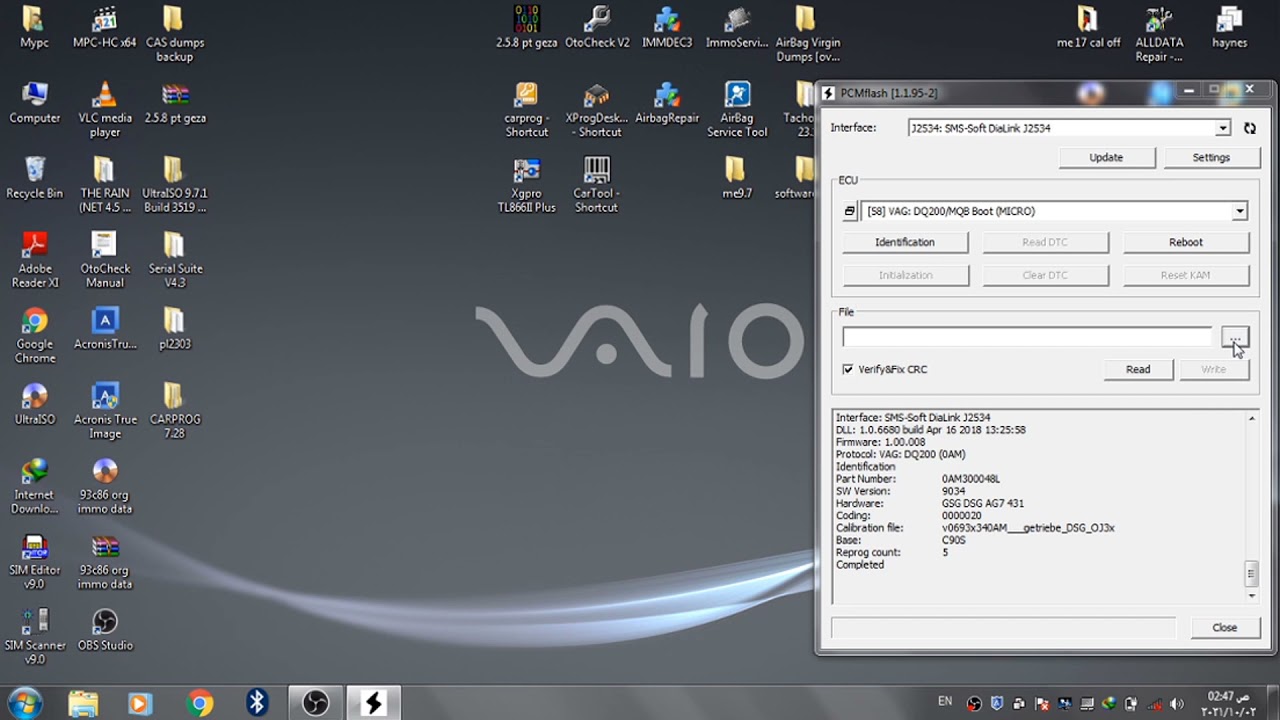Expand the ECU module dropdown

[1239, 211]
